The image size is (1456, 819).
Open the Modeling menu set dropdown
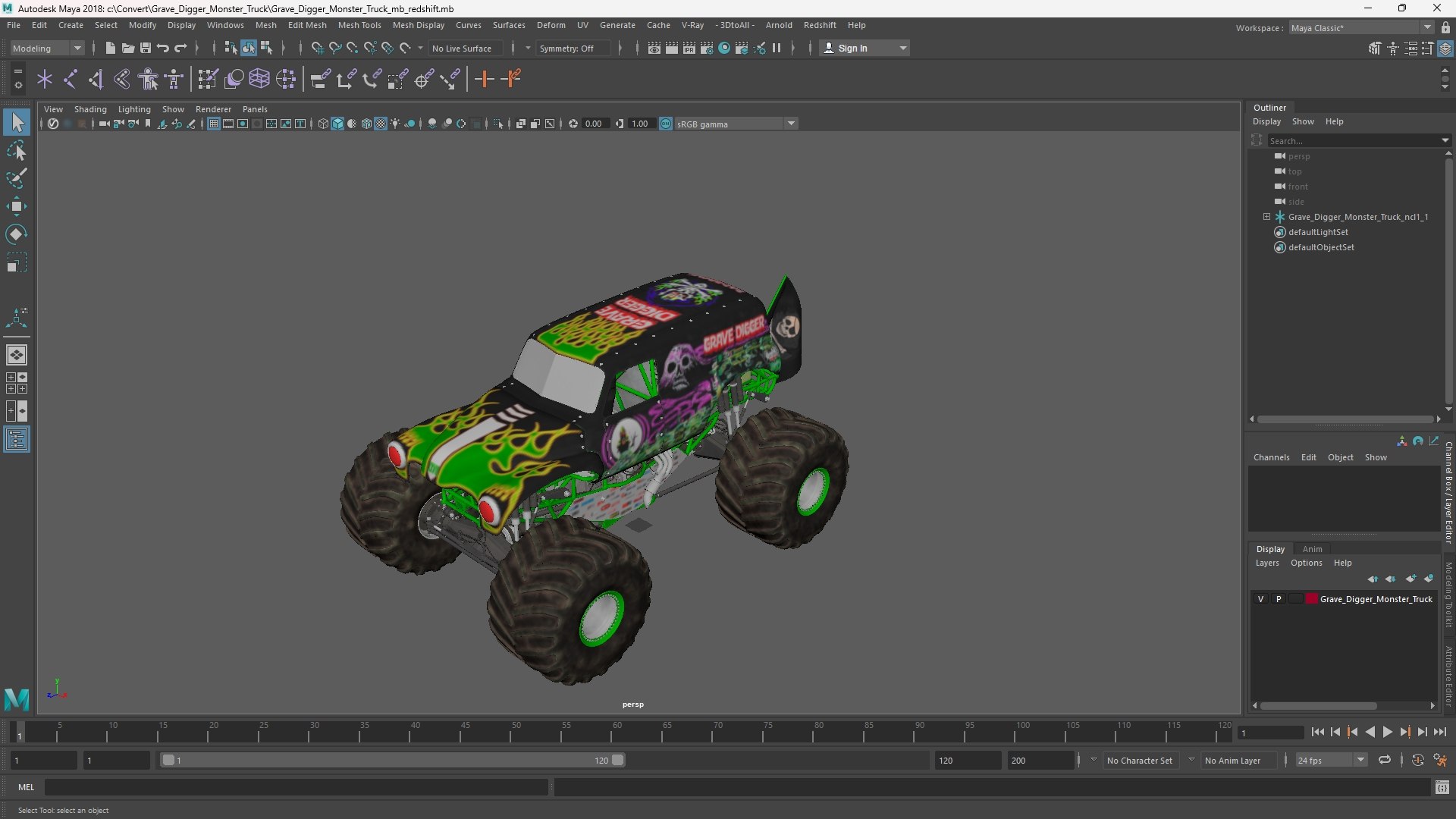47,48
